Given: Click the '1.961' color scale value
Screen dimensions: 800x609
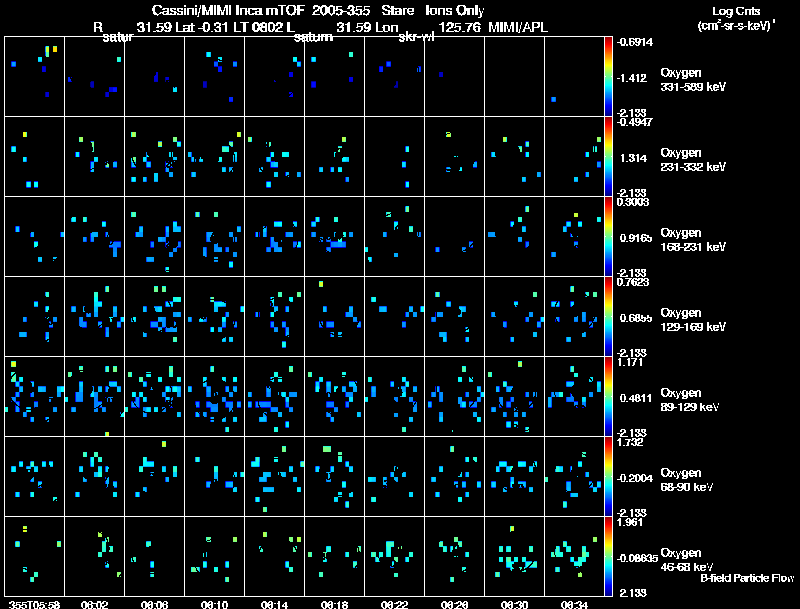Looking at the screenshot, I should point(630,522).
